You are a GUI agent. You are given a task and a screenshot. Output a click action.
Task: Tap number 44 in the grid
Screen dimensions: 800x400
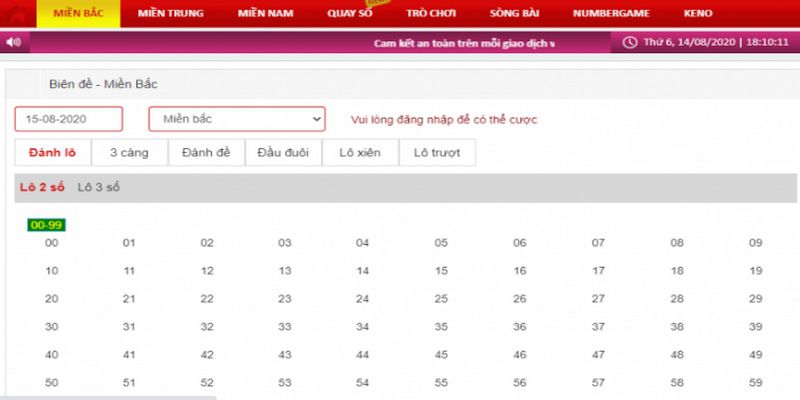[362, 355]
